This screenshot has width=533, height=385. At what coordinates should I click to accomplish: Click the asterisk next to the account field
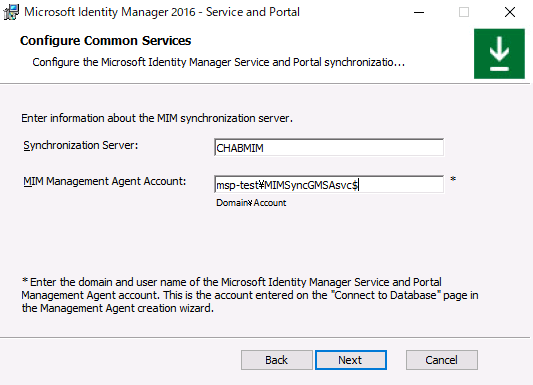tap(453, 179)
